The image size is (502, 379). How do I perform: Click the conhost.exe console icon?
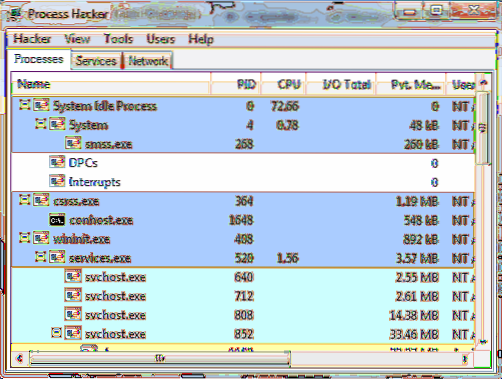click(57, 220)
